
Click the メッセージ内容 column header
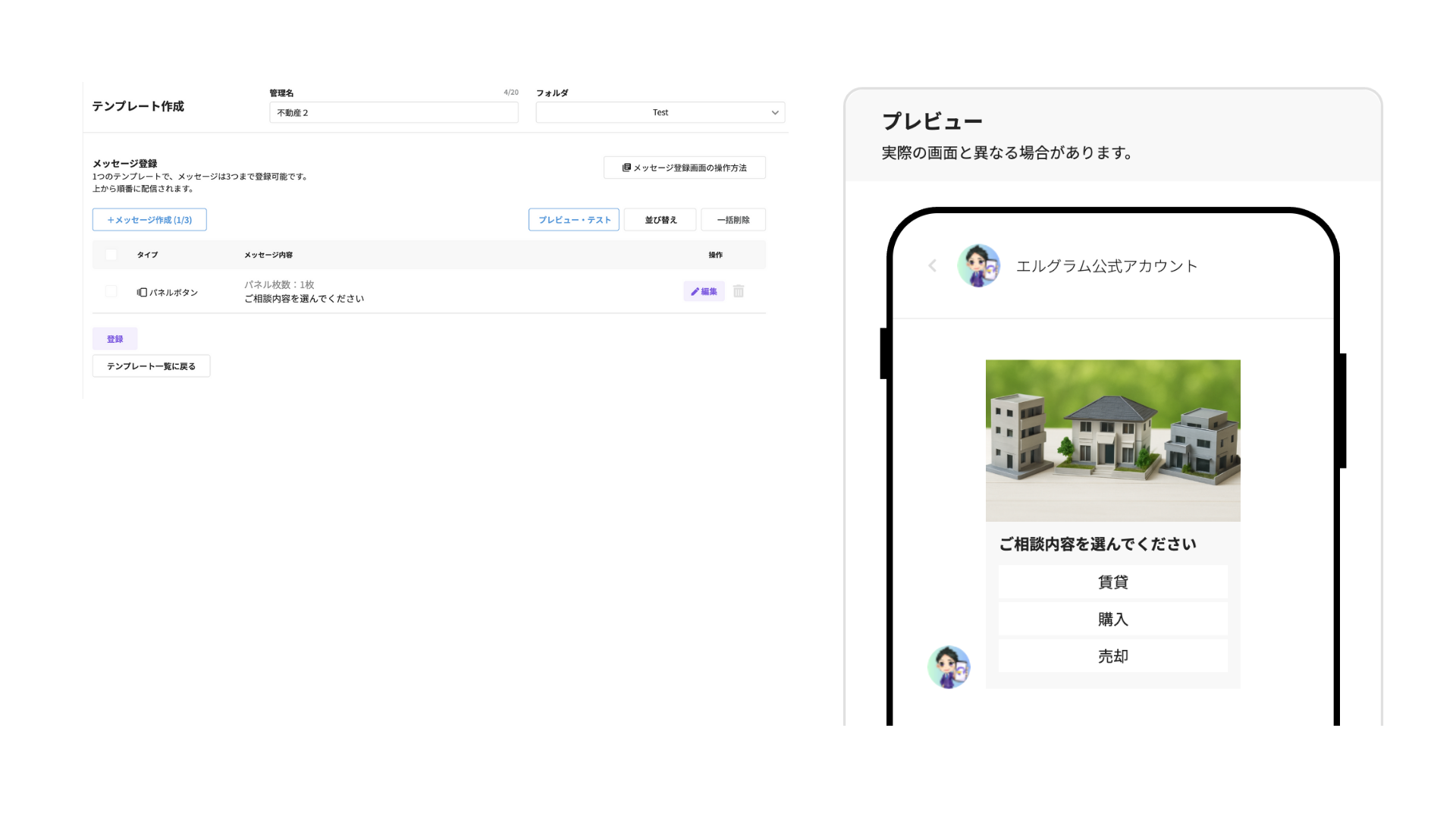tap(268, 255)
